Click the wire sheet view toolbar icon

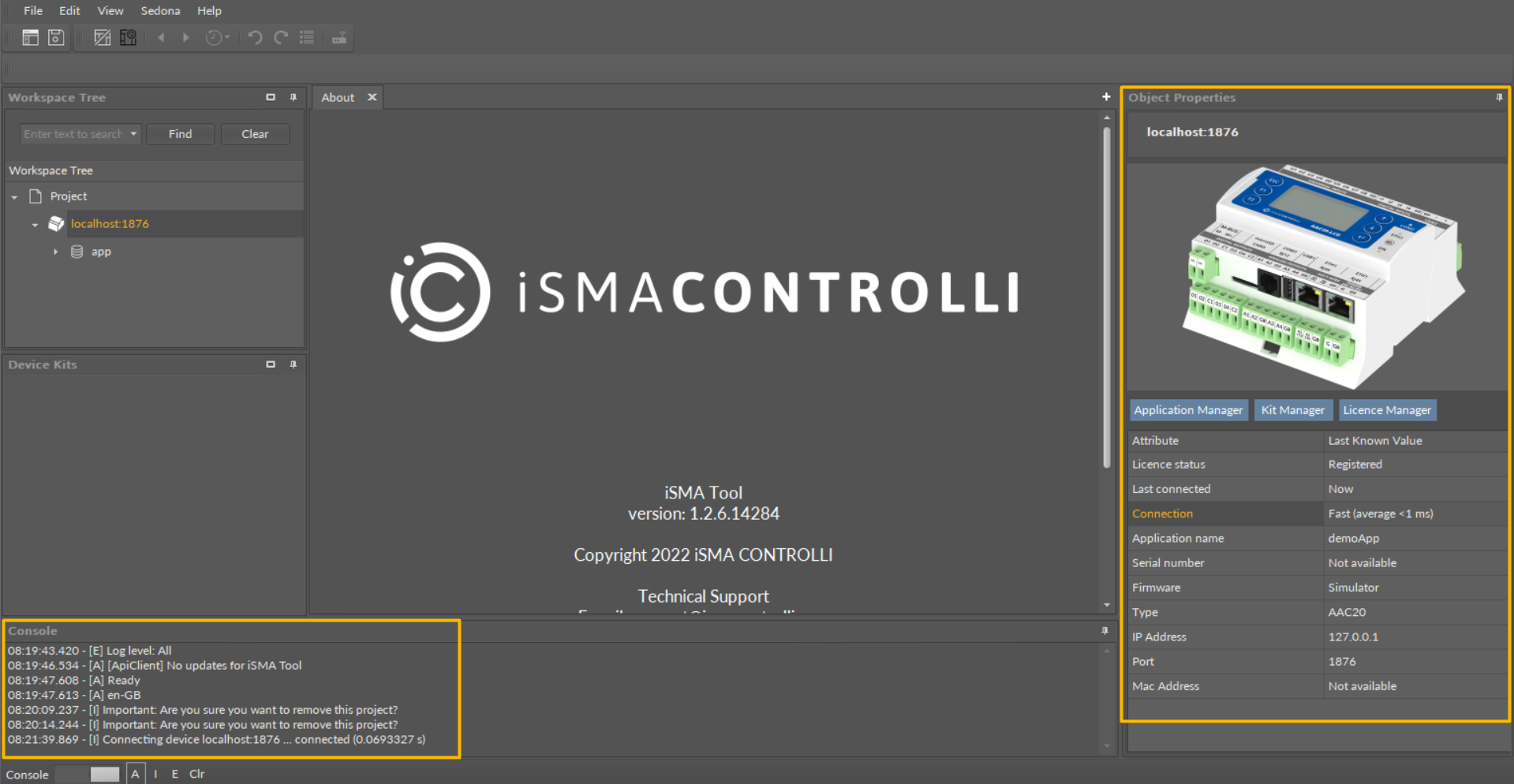tap(102, 37)
